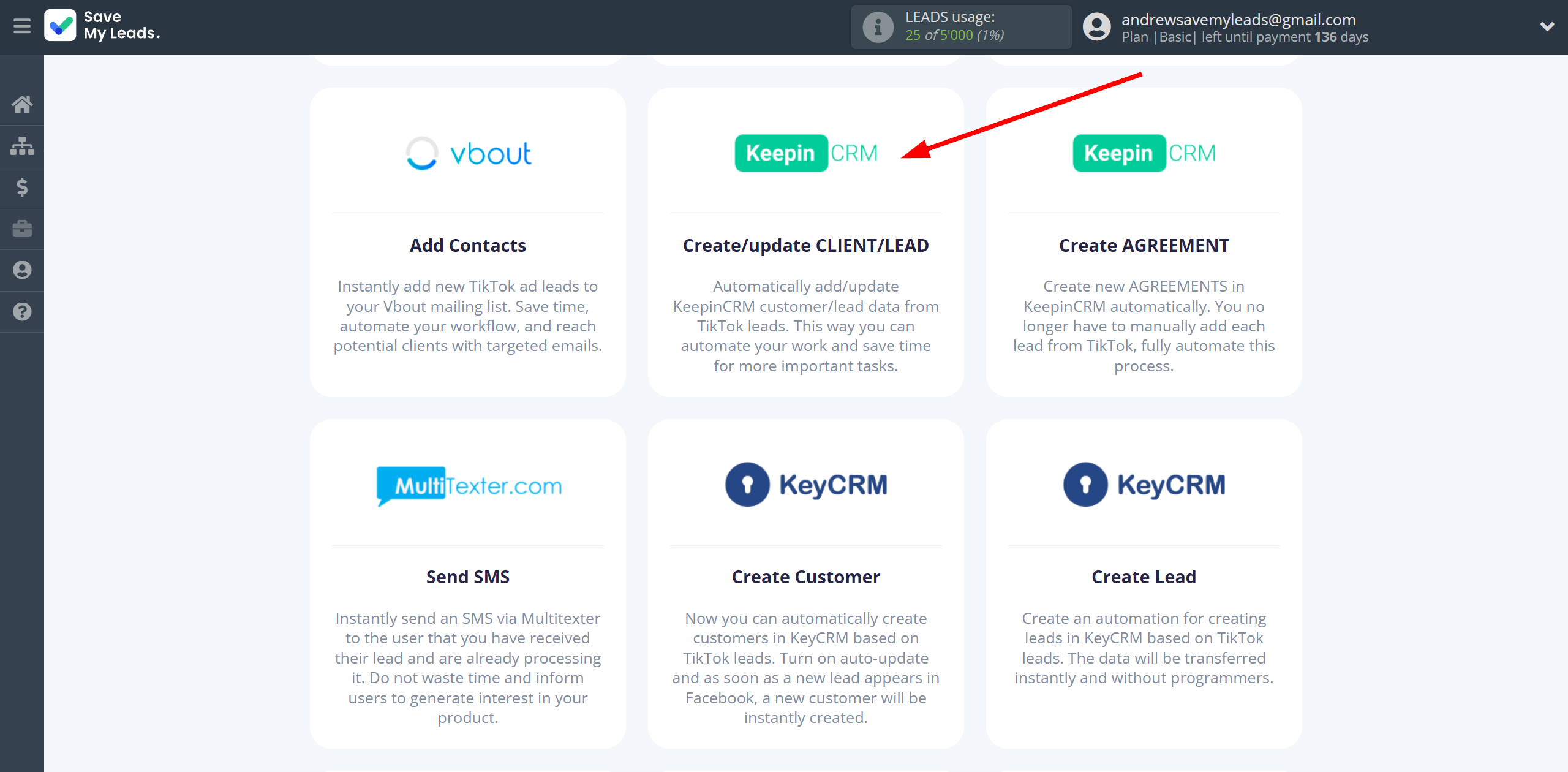
Task: Open the connections sitemap icon
Action: tap(22, 146)
